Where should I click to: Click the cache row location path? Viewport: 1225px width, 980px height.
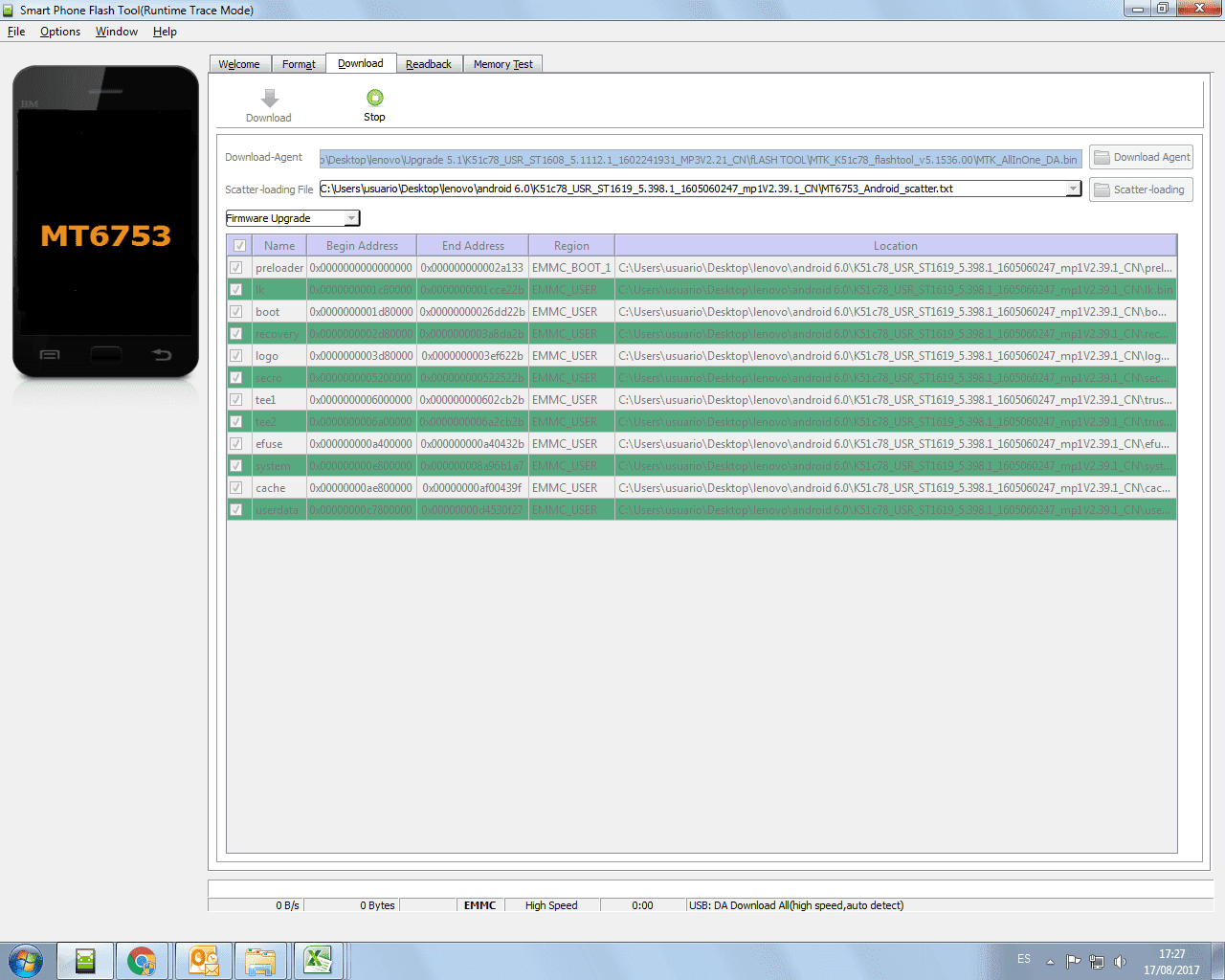coord(896,488)
